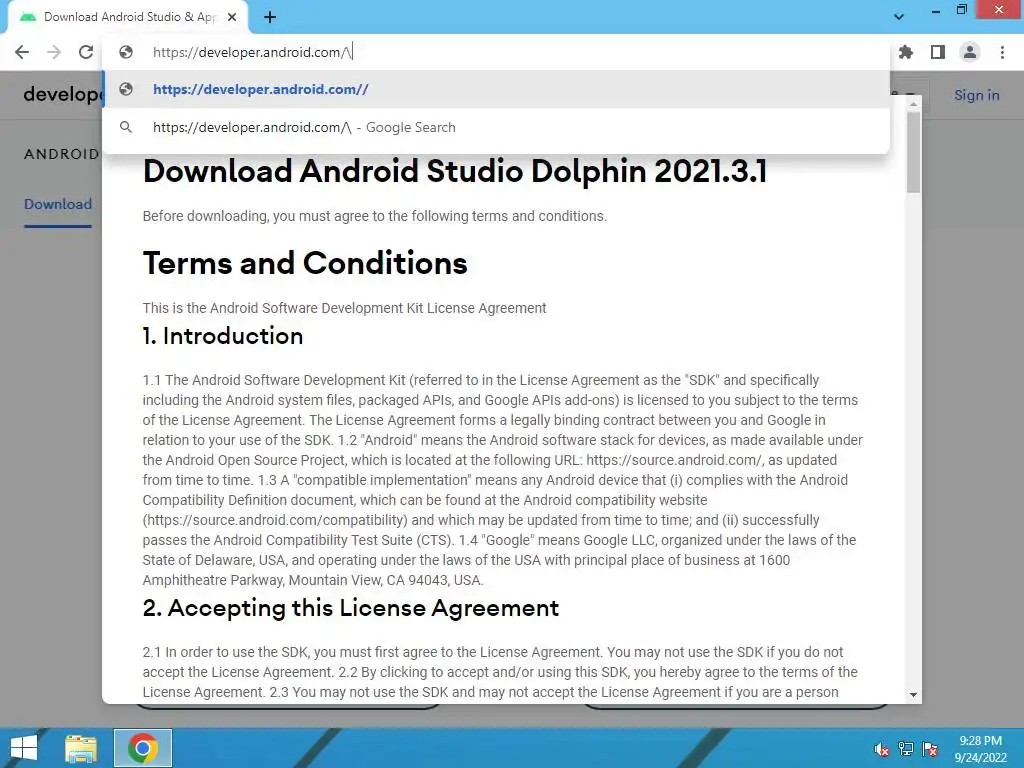
Task: Open the Chrome profile avatar
Action: pyautogui.click(x=970, y=52)
